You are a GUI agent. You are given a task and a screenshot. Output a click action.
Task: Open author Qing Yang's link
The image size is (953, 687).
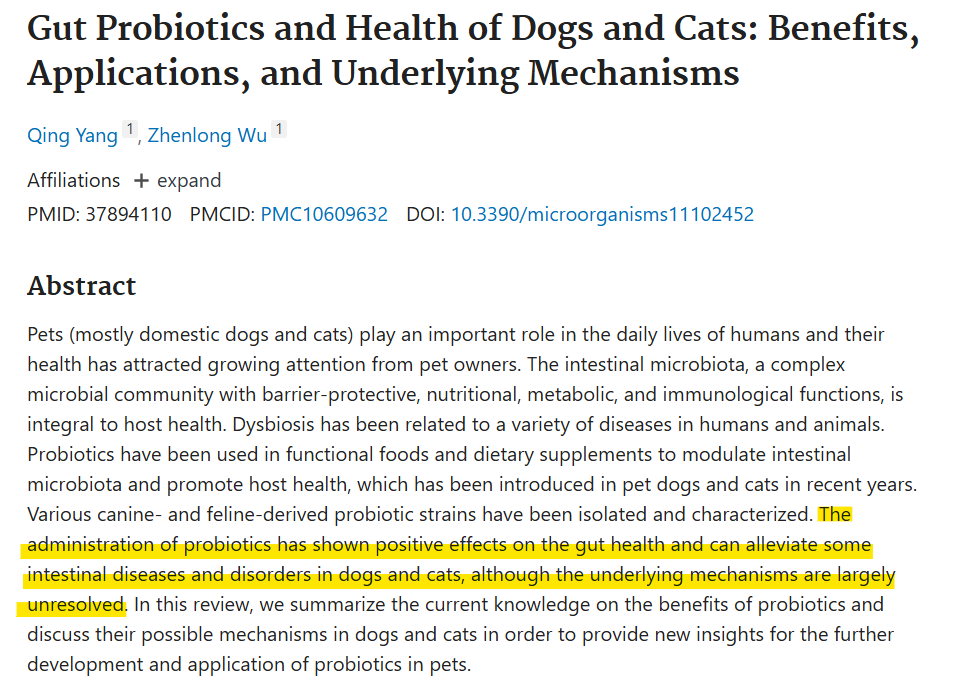pyautogui.click(x=72, y=135)
